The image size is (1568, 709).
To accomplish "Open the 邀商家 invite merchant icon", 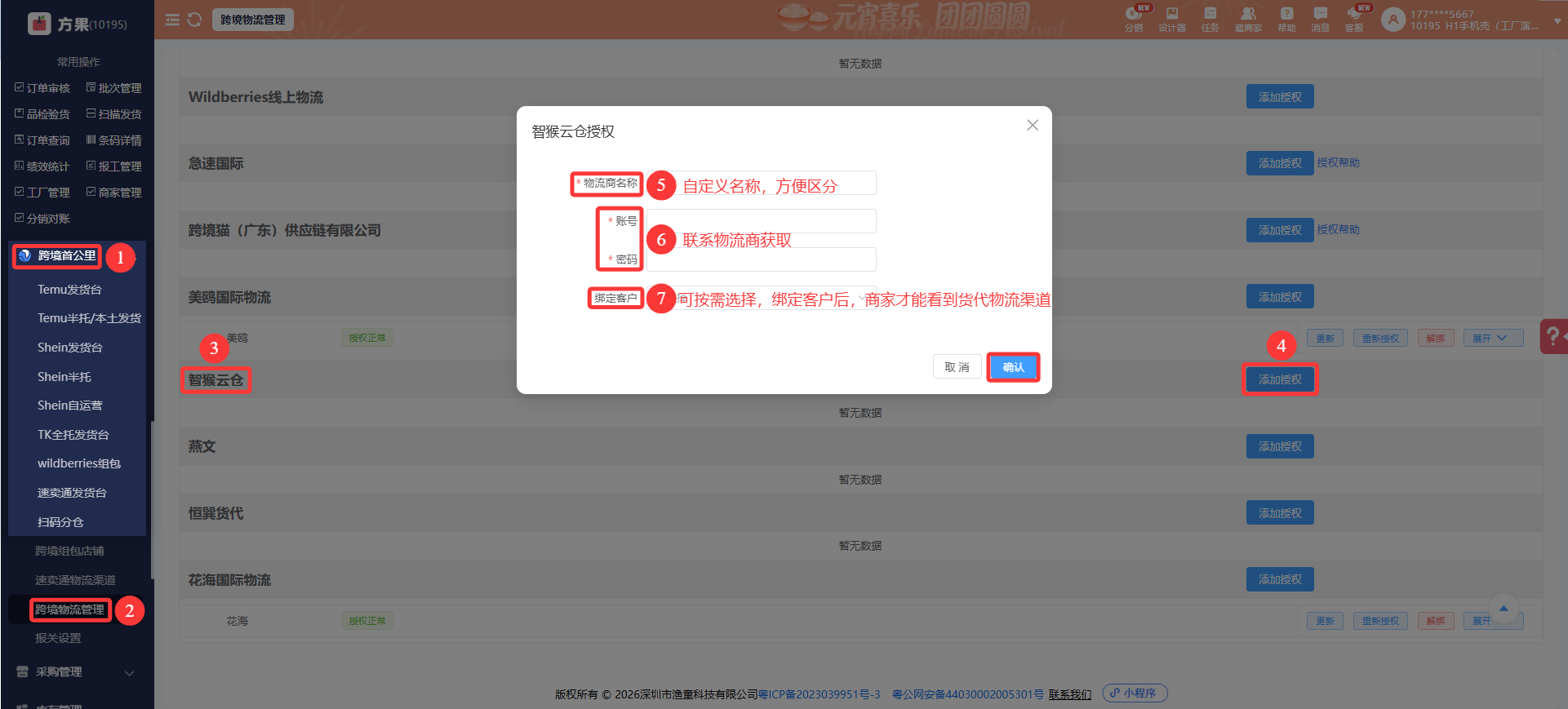I will [1248, 19].
